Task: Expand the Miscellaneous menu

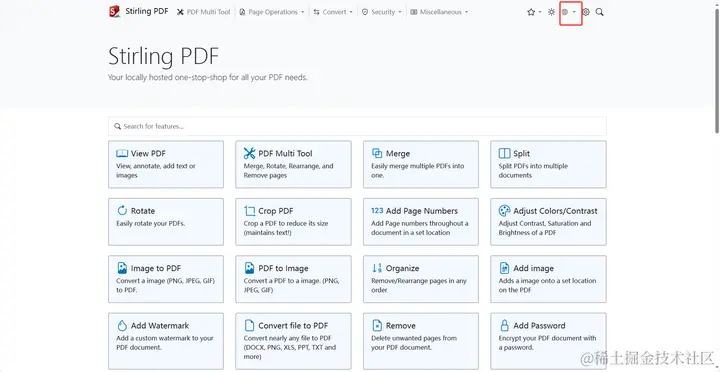Action: tap(439, 12)
